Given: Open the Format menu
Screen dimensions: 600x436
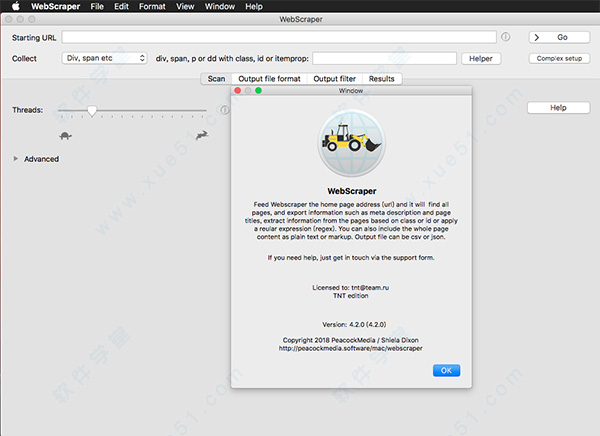Looking at the screenshot, I should point(152,7).
